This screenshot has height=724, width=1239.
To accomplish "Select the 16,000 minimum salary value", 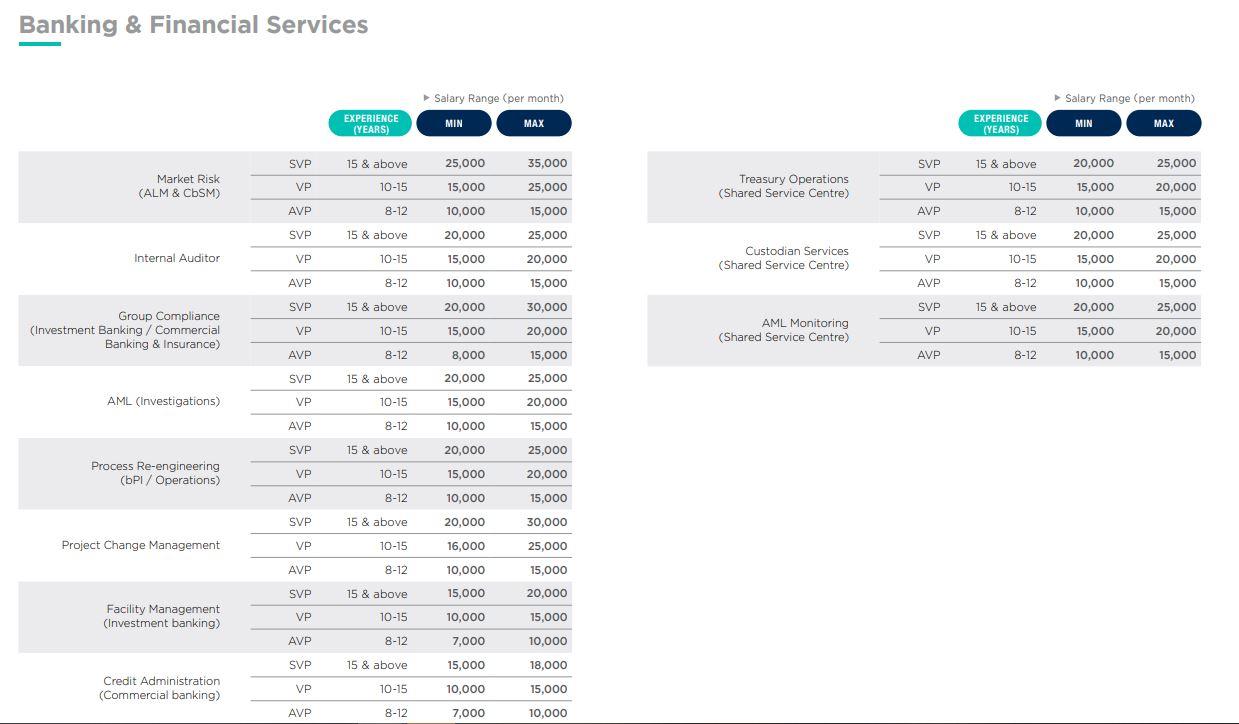I will pos(465,546).
